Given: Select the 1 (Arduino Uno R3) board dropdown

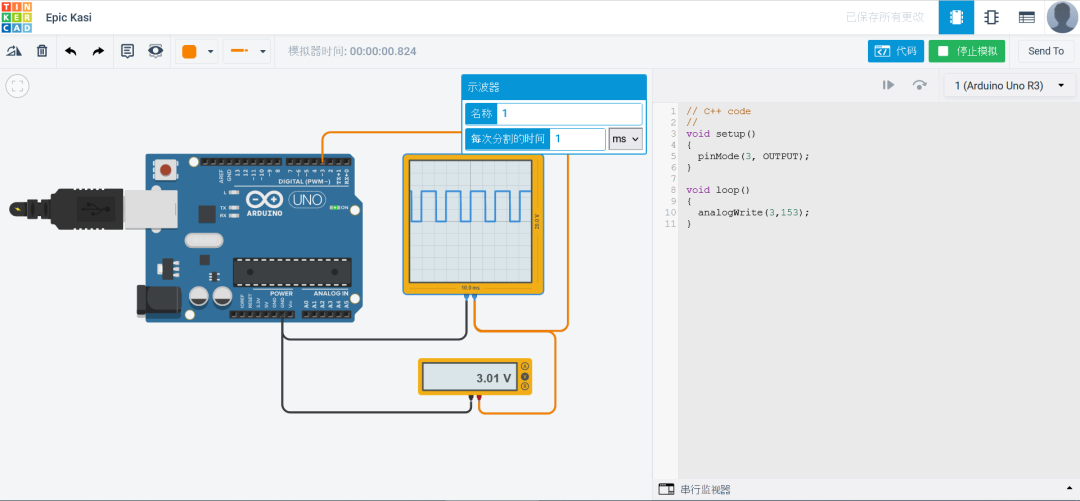Looking at the screenshot, I should click(x=1009, y=85).
